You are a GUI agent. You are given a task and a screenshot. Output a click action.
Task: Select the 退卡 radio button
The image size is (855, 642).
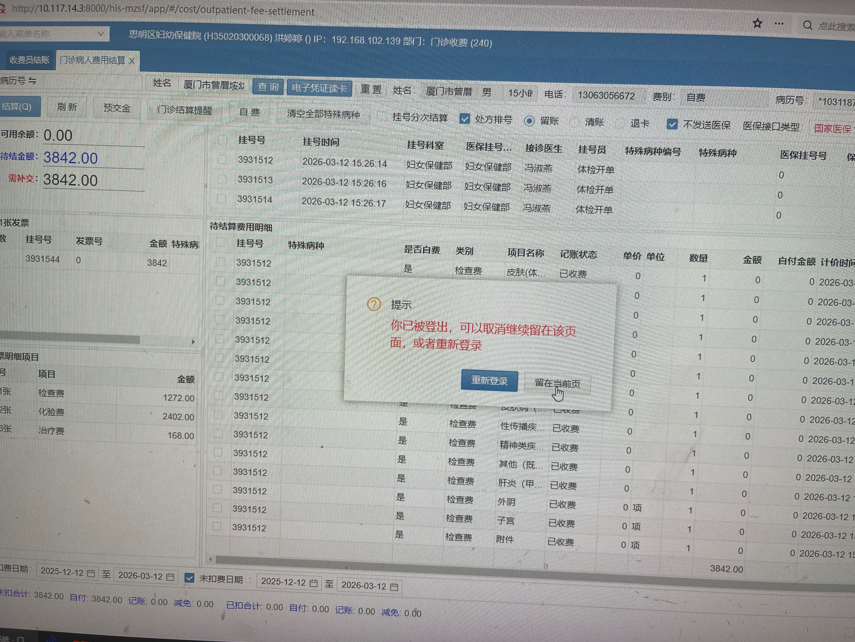coord(619,123)
